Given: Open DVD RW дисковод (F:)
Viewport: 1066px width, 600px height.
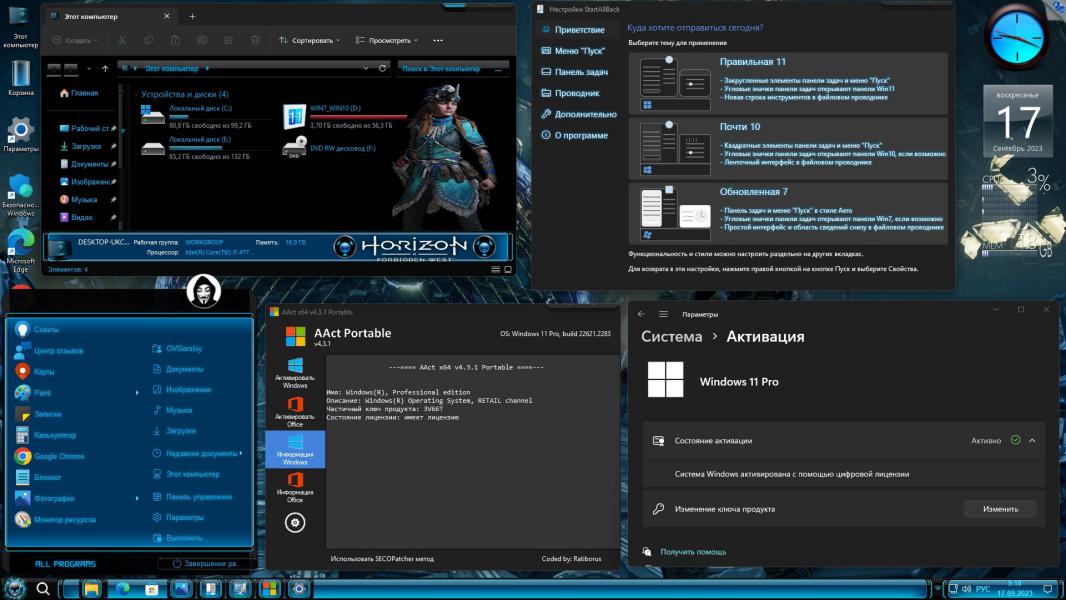Looking at the screenshot, I should (x=330, y=147).
